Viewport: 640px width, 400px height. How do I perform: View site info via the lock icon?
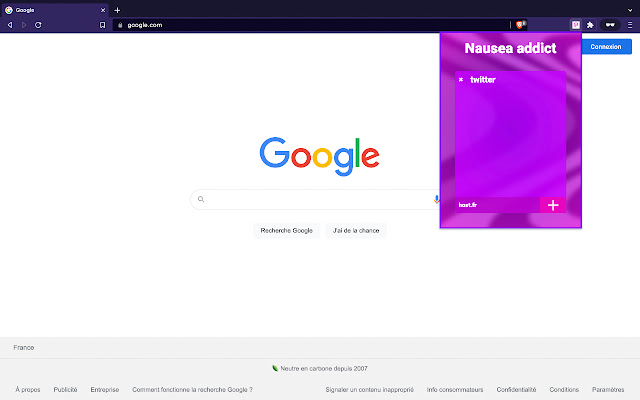[x=120, y=25]
